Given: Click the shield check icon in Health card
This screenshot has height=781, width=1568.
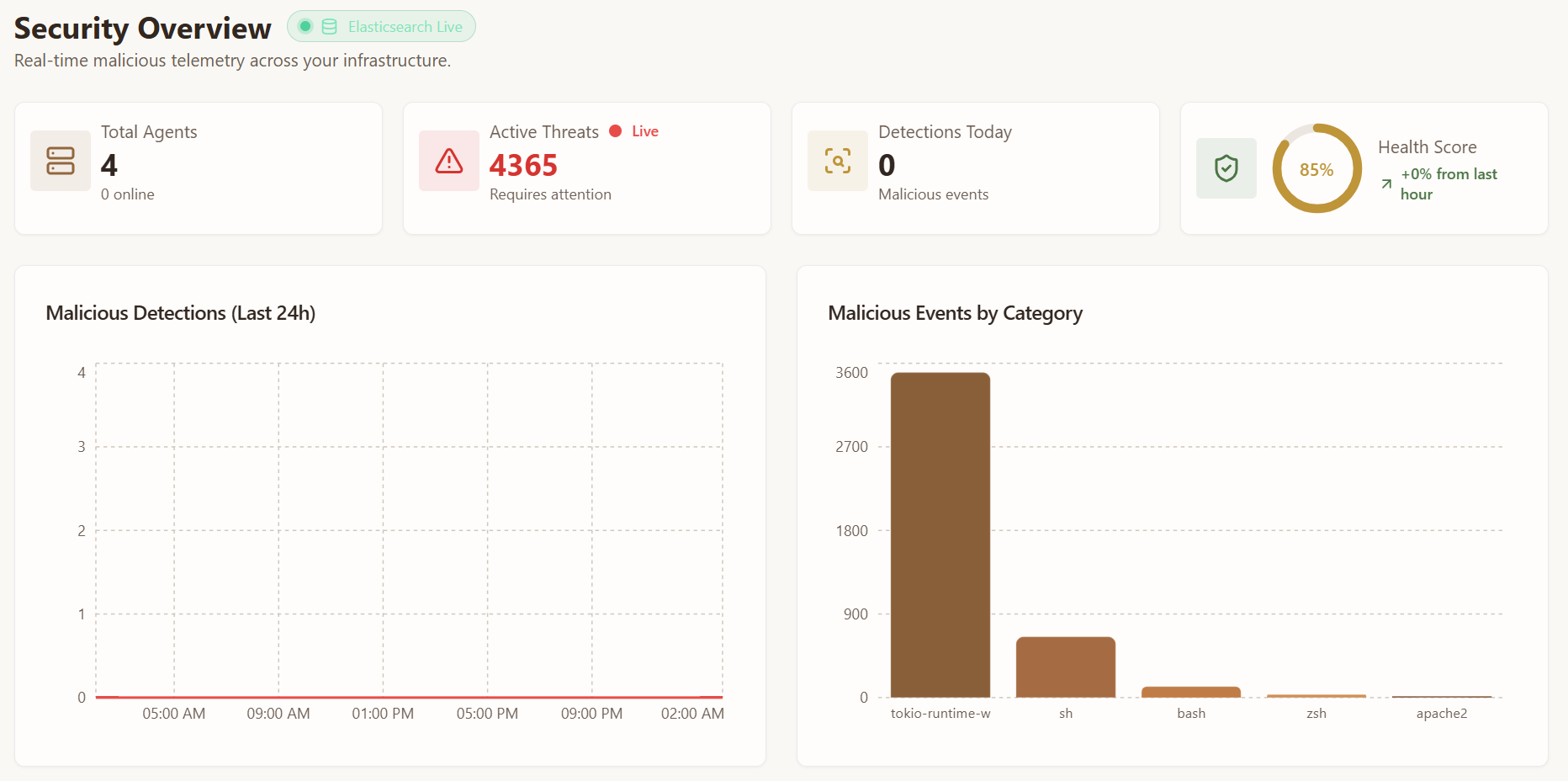Looking at the screenshot, I should (1226, 168).
